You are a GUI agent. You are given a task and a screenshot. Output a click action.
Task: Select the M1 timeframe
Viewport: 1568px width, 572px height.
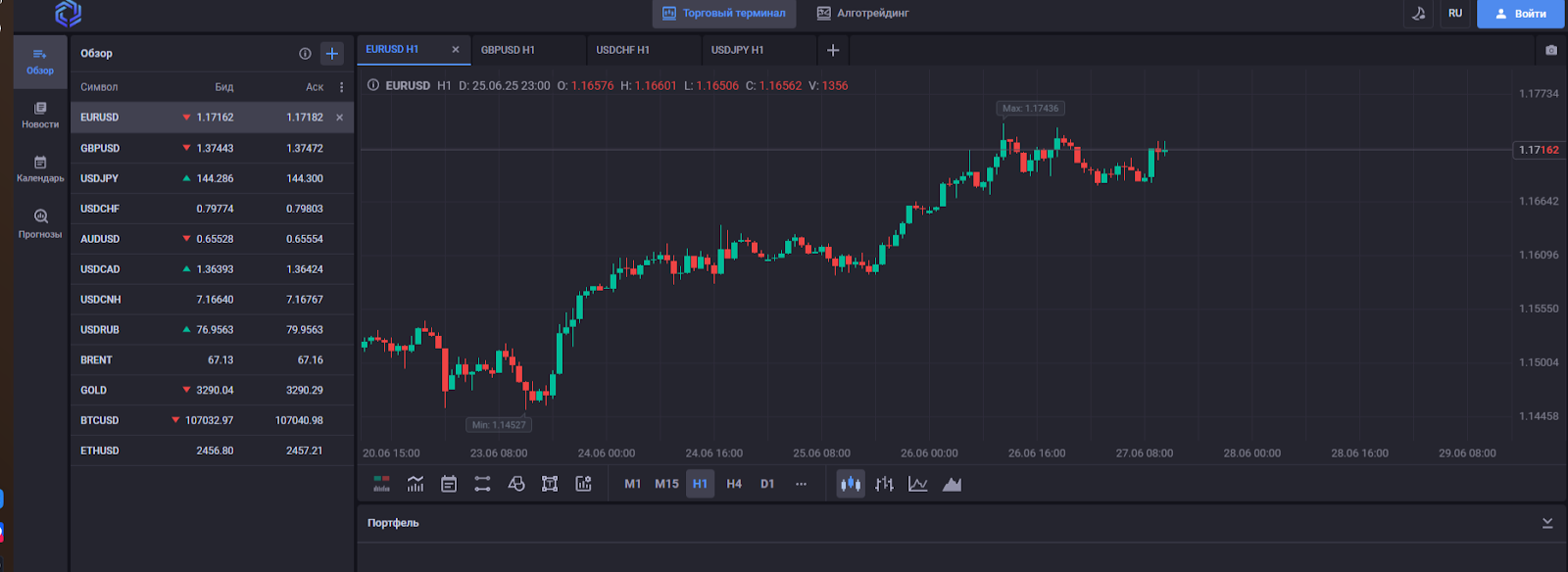tap(633, 484)
